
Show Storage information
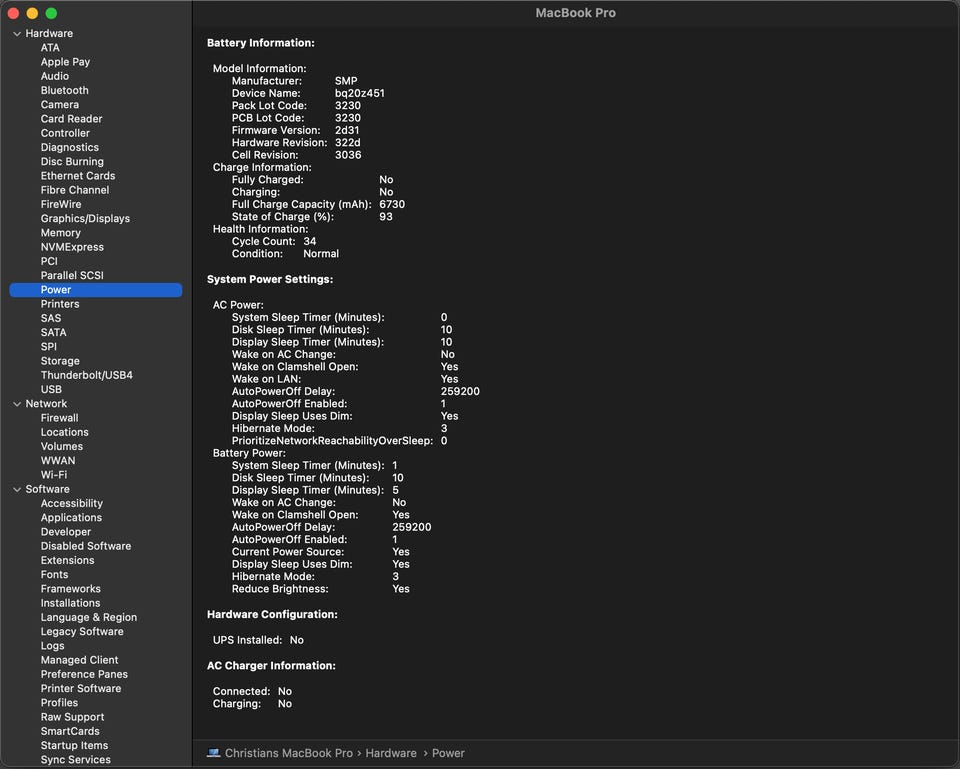[60, 361]
